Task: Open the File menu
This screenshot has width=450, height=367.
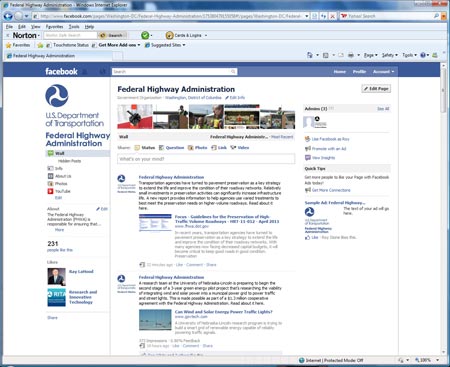Action: point(9,27)
